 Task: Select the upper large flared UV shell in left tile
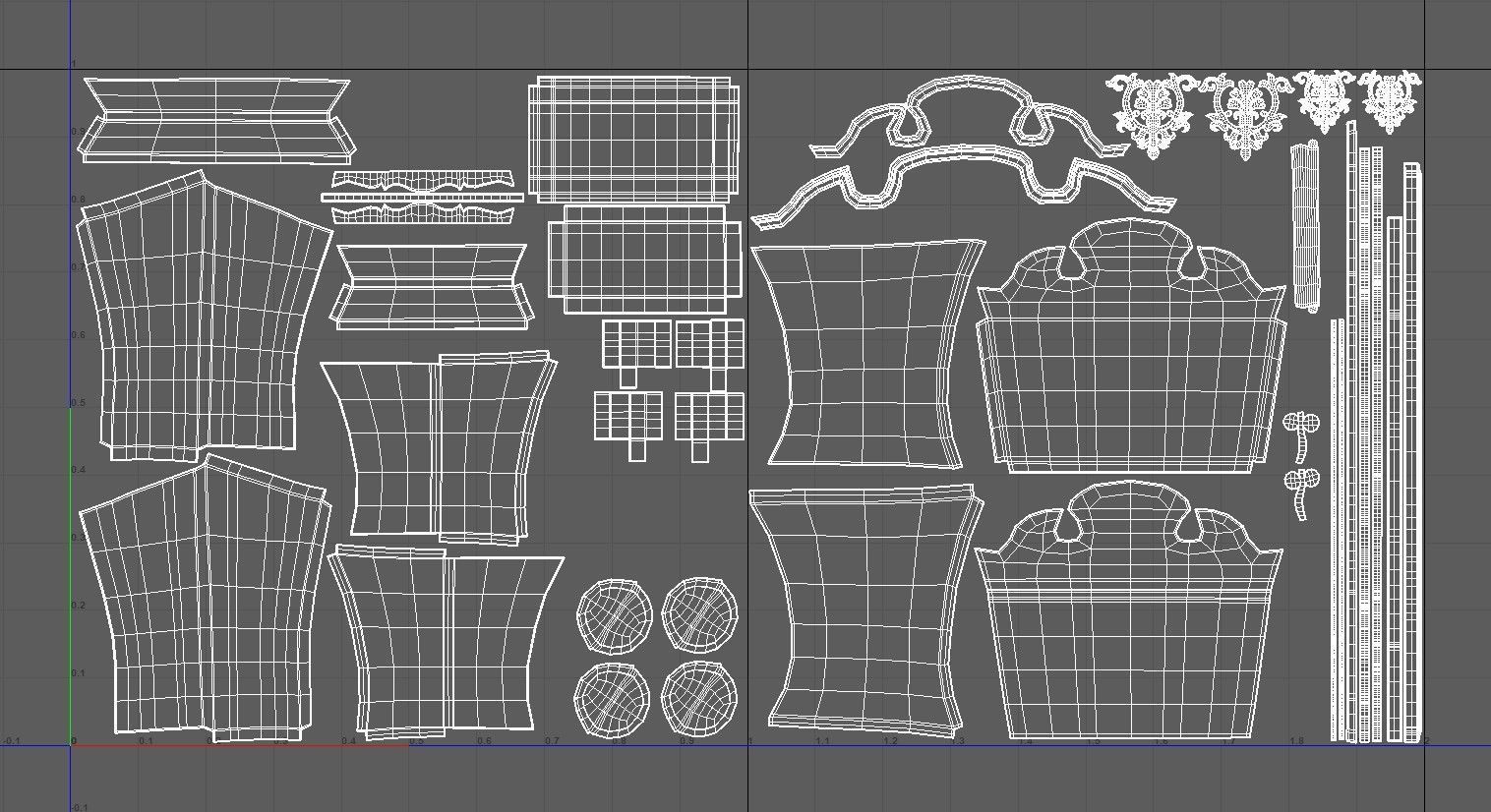tap(205, 317)
